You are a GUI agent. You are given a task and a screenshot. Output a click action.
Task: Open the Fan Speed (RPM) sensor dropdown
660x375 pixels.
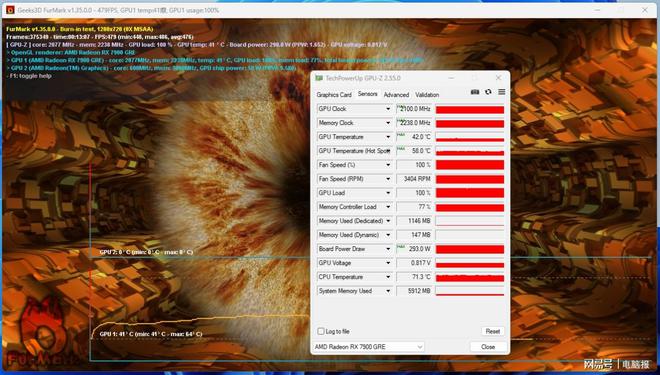tap(388, 179)
